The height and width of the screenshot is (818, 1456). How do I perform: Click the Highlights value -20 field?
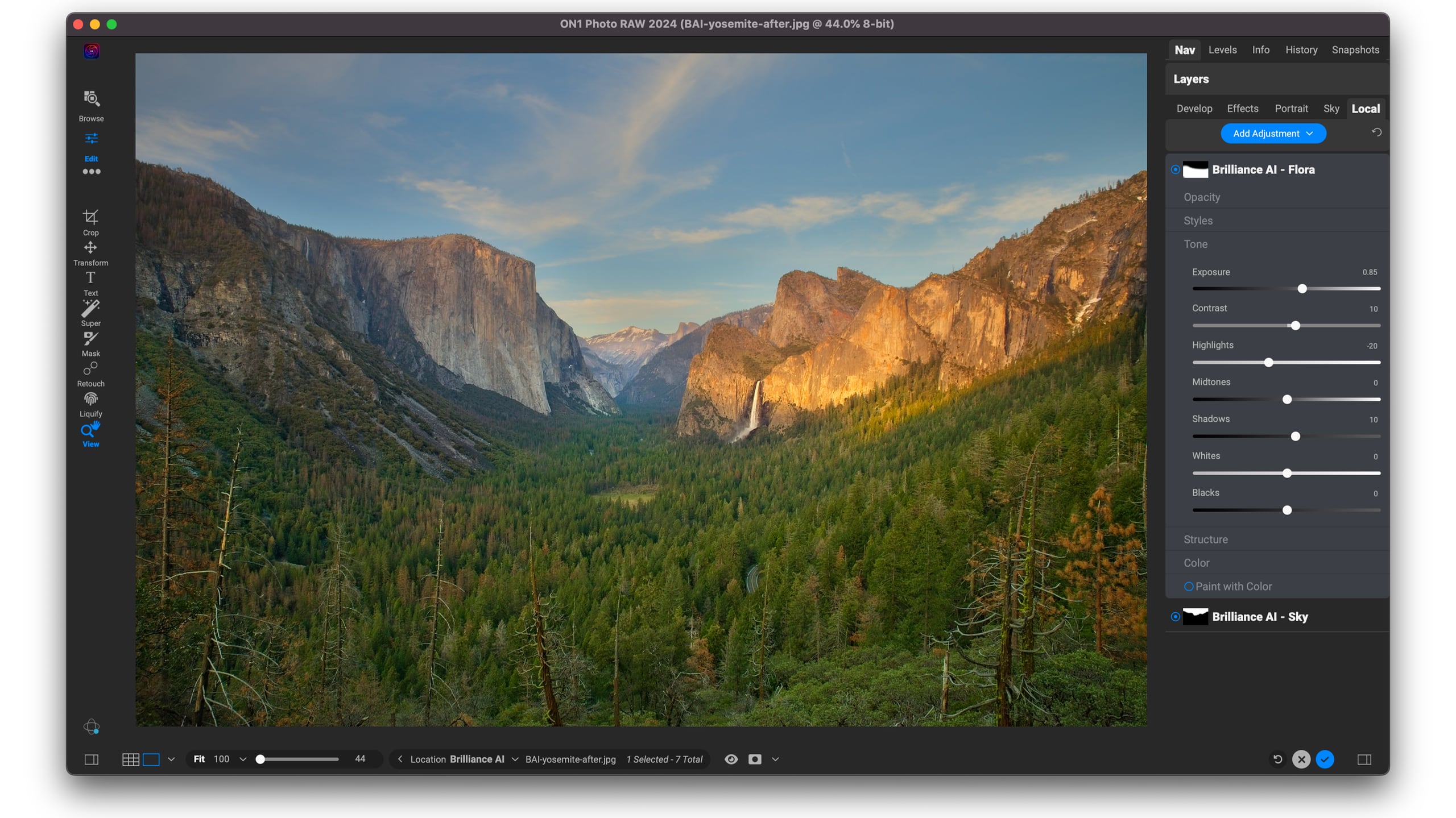pos(1371,346)
